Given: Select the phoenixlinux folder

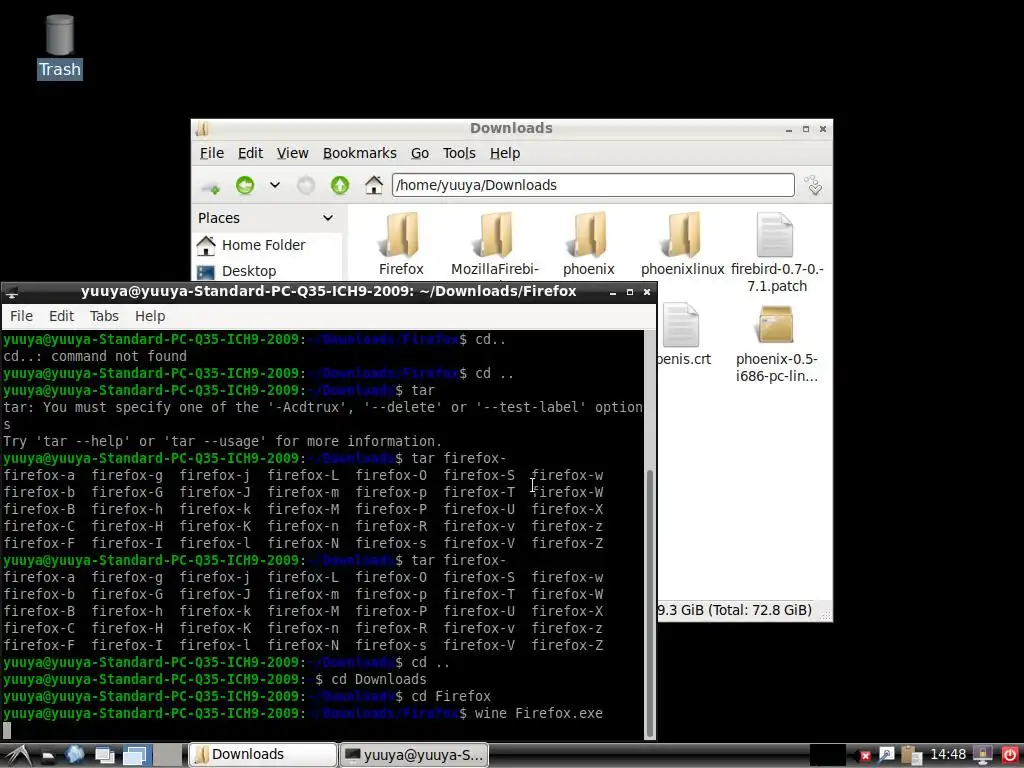Looking at the screenshot, I should tap(682, 243).
